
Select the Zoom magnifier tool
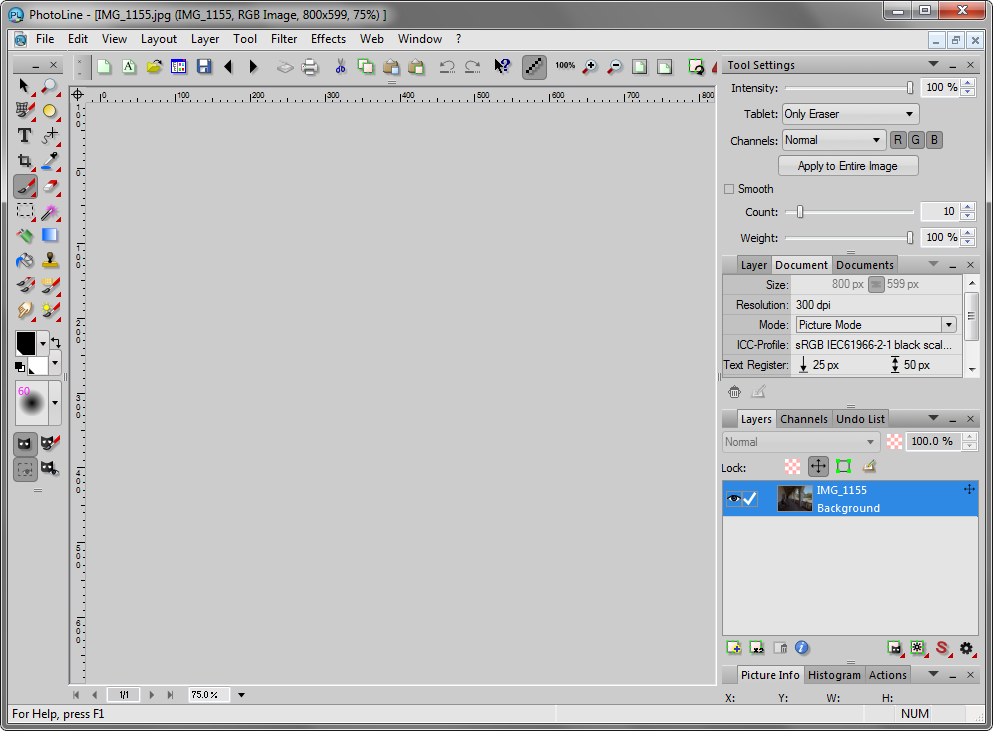pos(49,86)
